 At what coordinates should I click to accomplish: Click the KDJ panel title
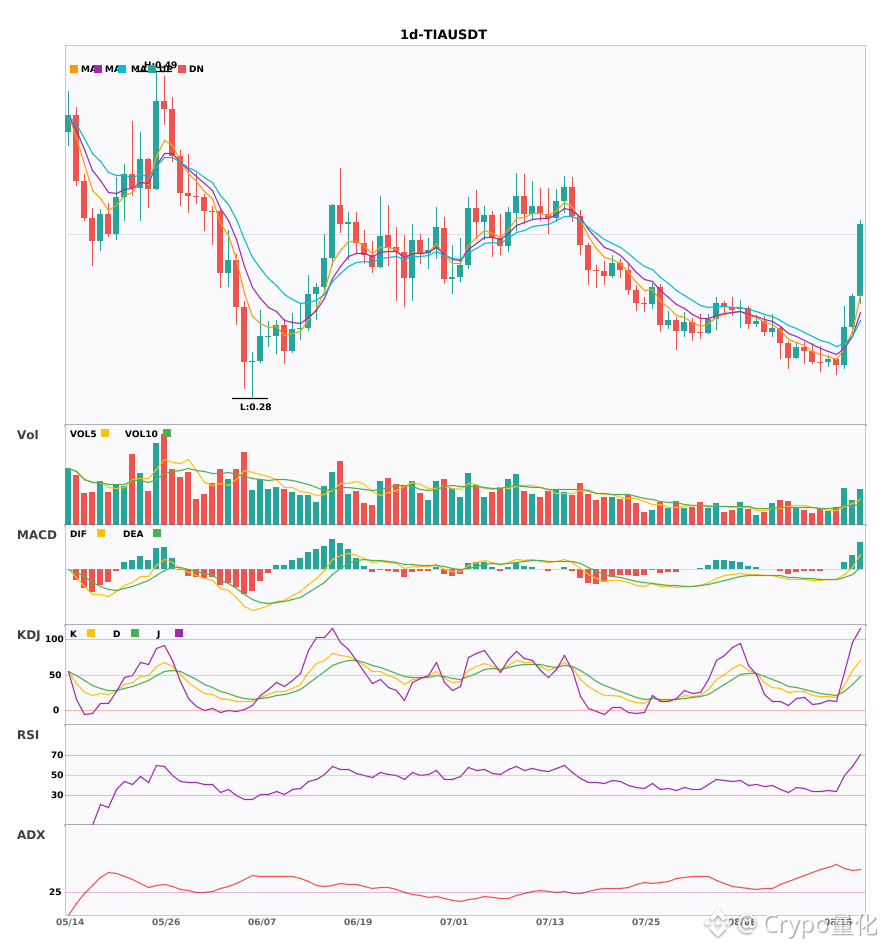(x=28, y=635)
